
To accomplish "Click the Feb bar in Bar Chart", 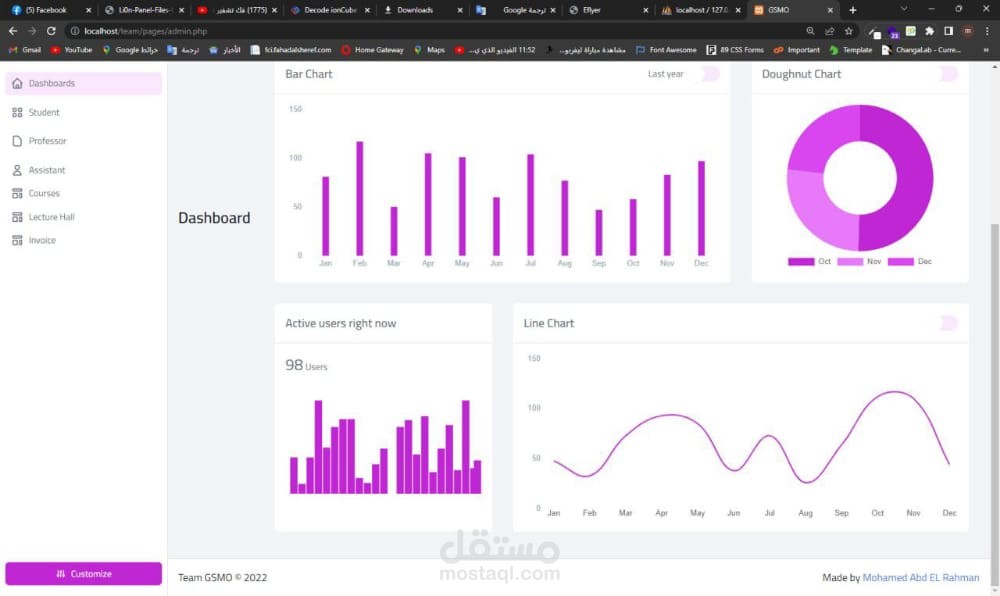I will pyautogui.click(x=360, y=198).
